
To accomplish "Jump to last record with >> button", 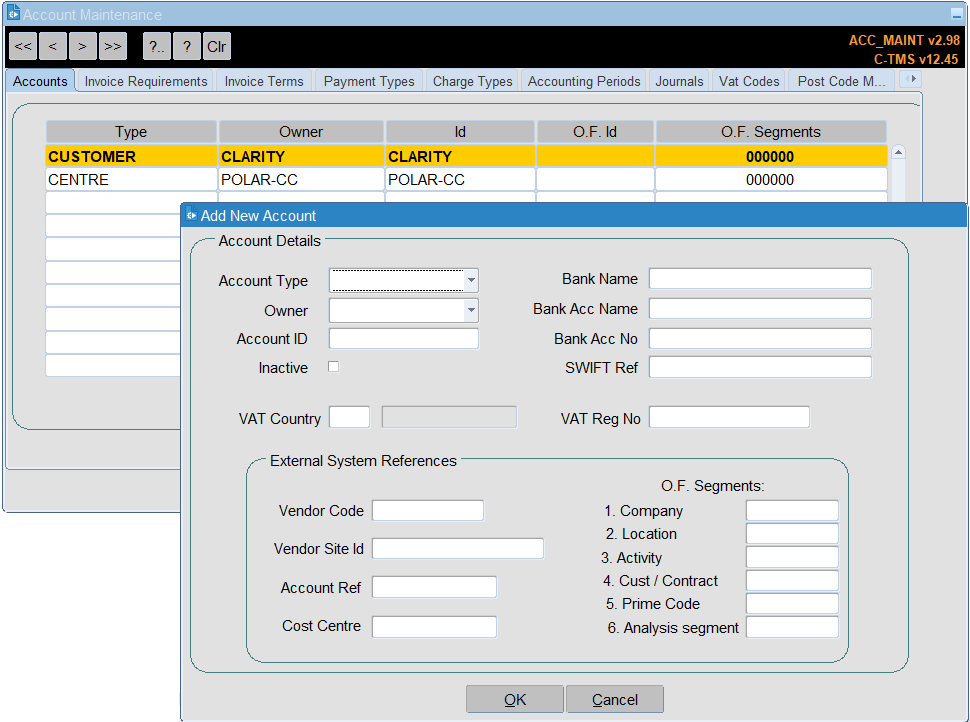I will [113, 46].
